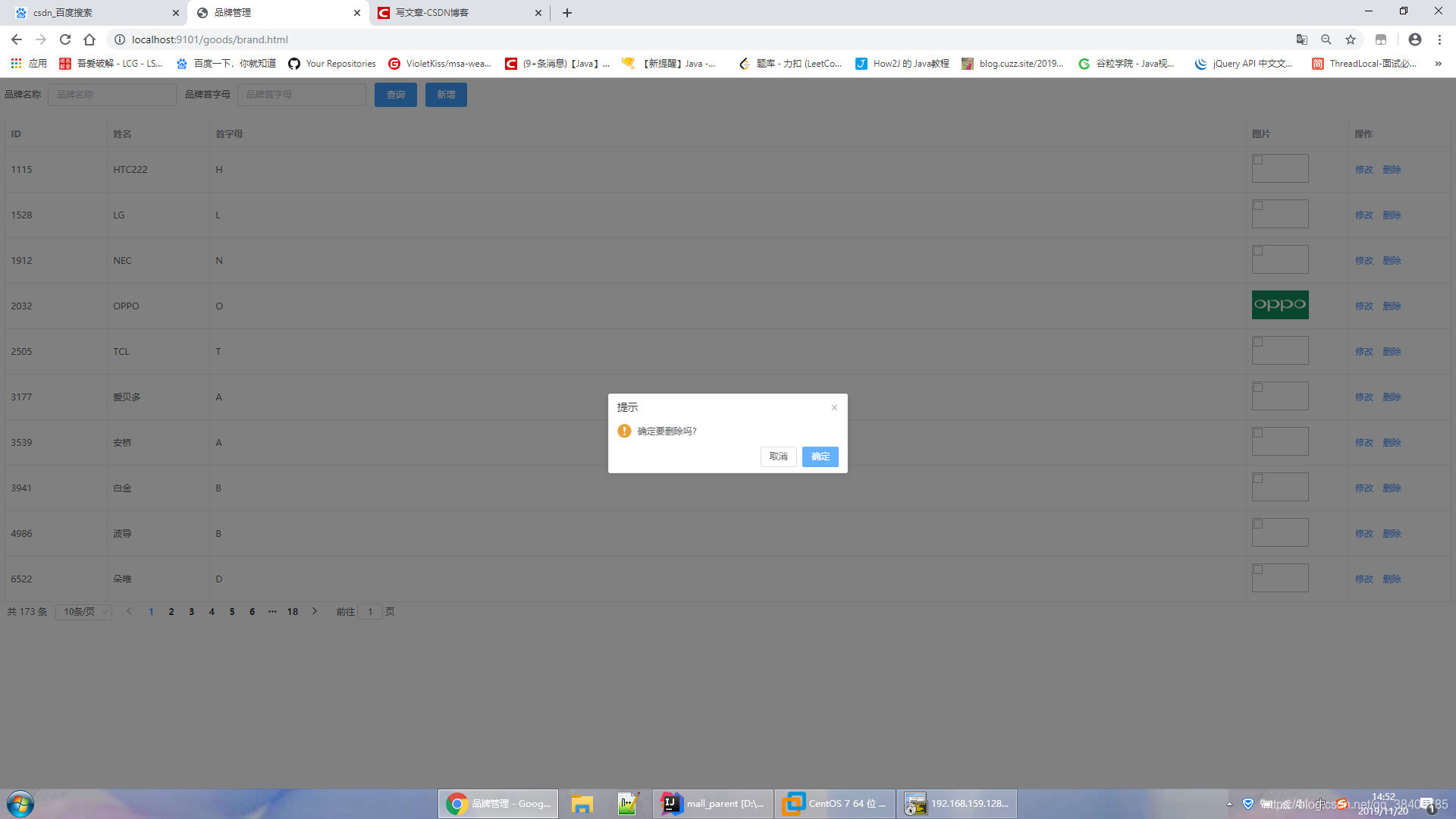Open the 10条/页 page size dropdown
This screenshot has width=1456, height=819.
(84, 612)
